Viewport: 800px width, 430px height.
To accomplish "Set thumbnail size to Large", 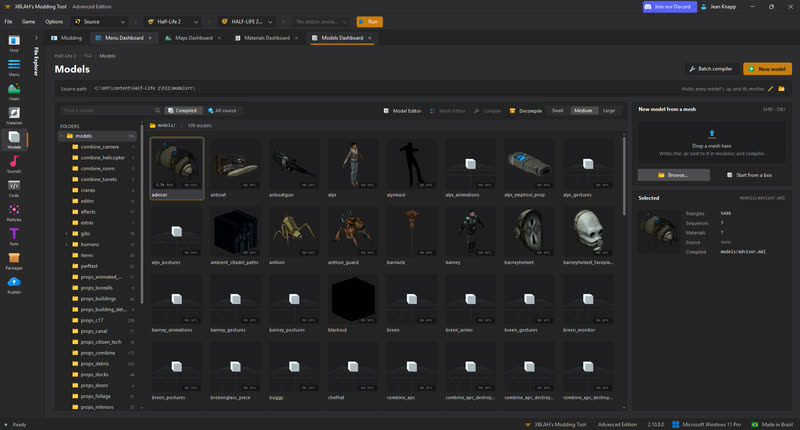I will [x=609, y=111].
